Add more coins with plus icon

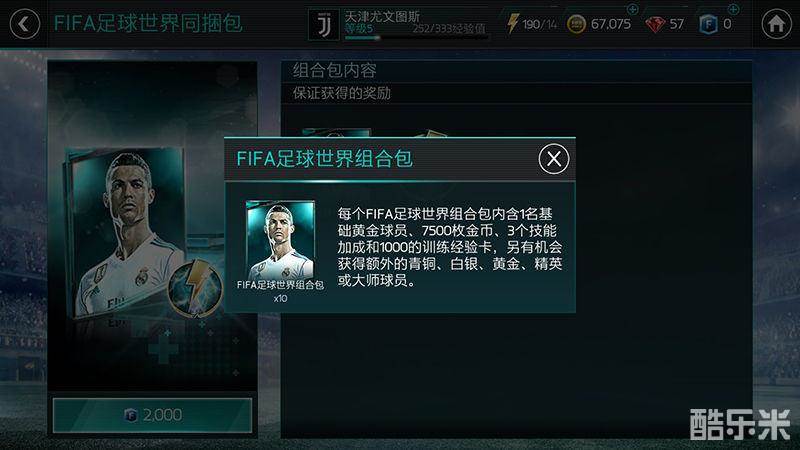pyautogui.click(x=632, y=9)
